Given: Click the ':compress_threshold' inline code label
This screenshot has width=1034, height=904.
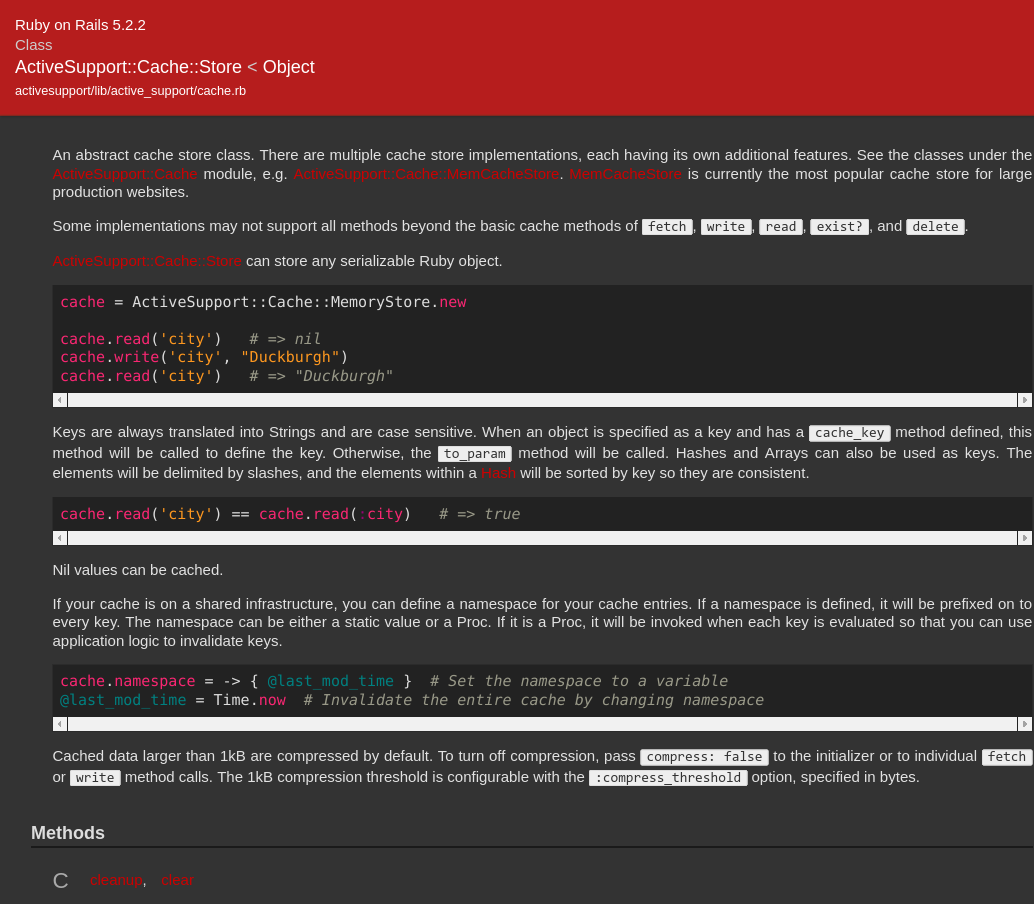Looking at the screenshot, I should [x=668, y=777].
